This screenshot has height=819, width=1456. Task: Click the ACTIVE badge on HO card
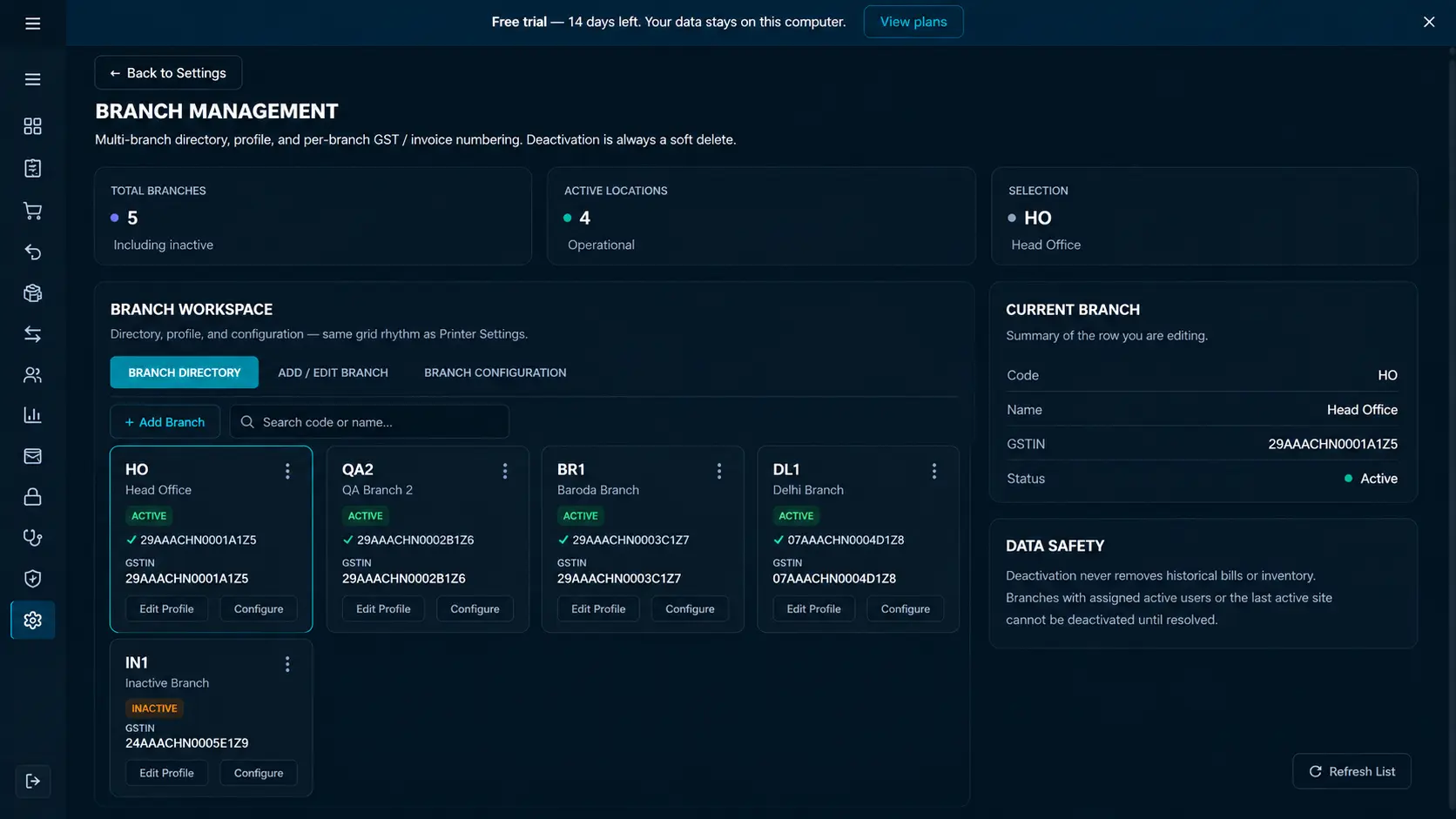pos(149,516)
